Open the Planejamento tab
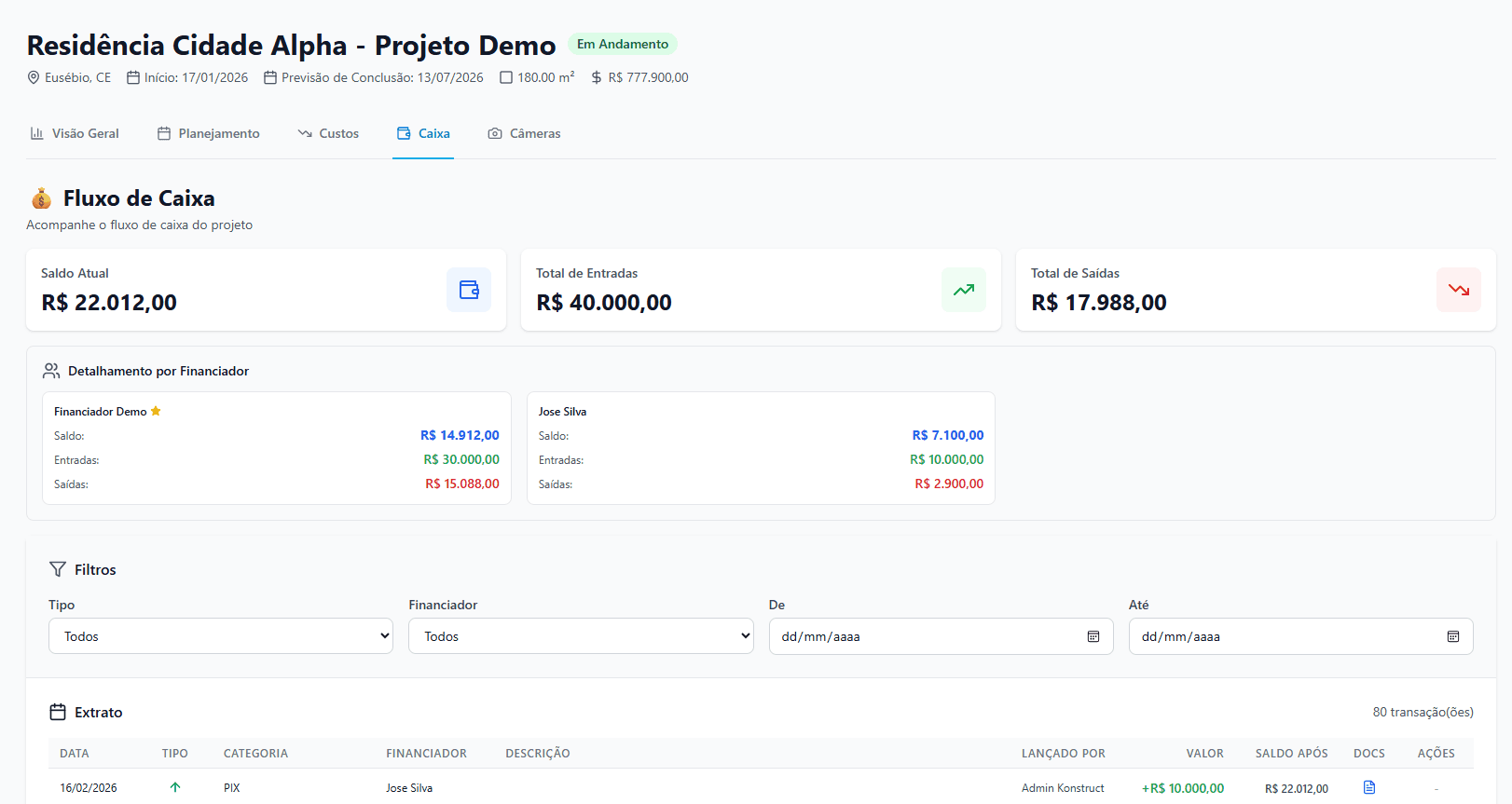This screenshot has width=1512, height=804. [208, 133]
